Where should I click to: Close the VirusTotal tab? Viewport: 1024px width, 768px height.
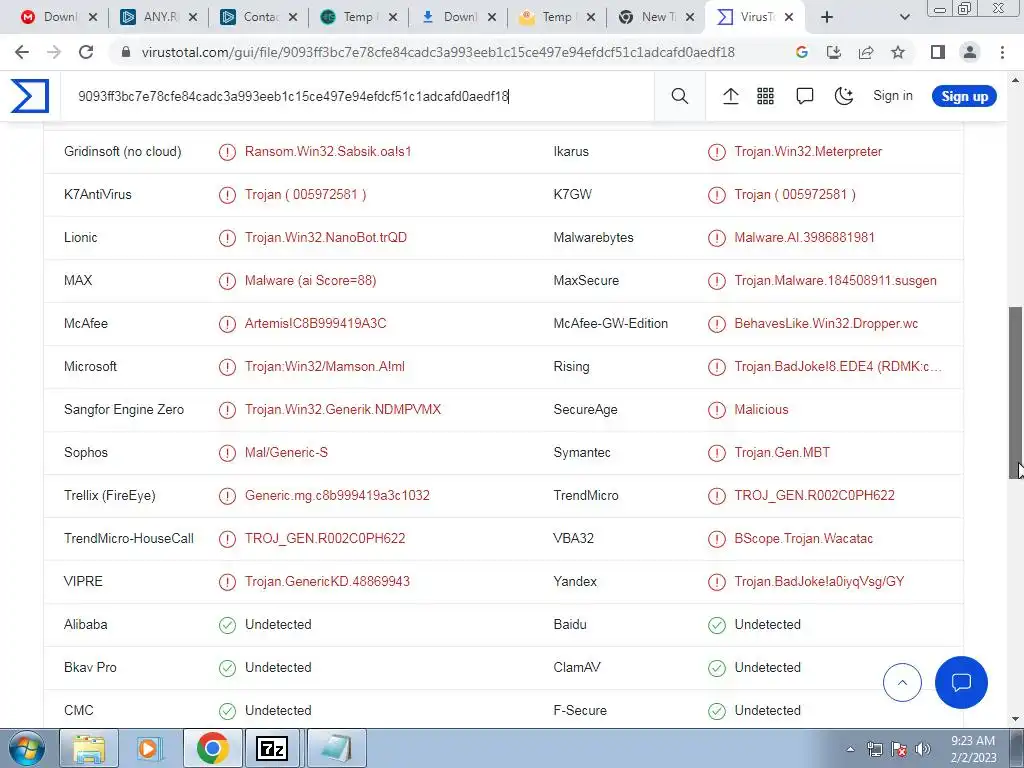click(789, 17)
